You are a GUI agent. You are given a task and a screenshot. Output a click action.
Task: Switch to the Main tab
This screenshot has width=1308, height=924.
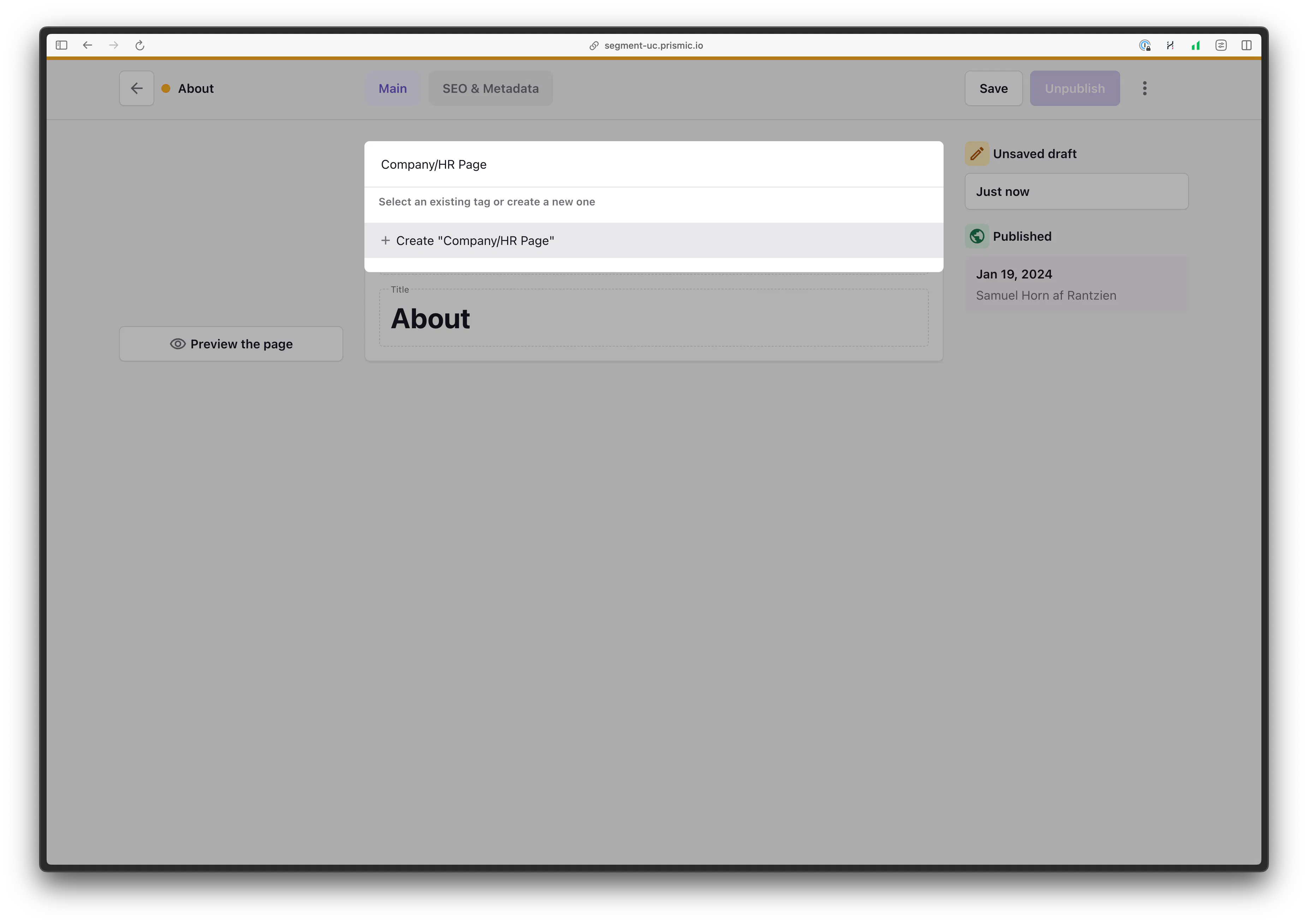(x=393, y=88)
